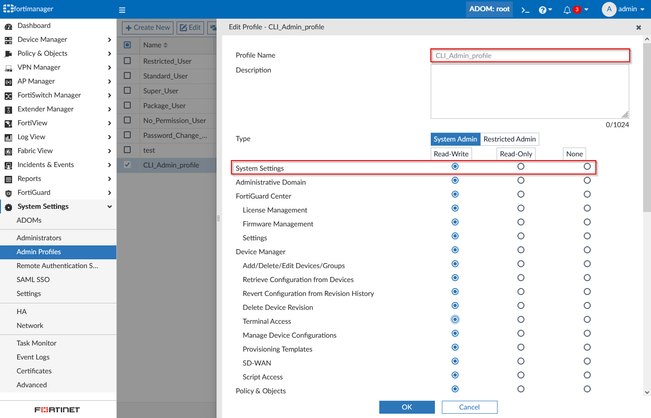Set System Settings to Read-Only
The image size is (651, 418).
tap(521, 166)
